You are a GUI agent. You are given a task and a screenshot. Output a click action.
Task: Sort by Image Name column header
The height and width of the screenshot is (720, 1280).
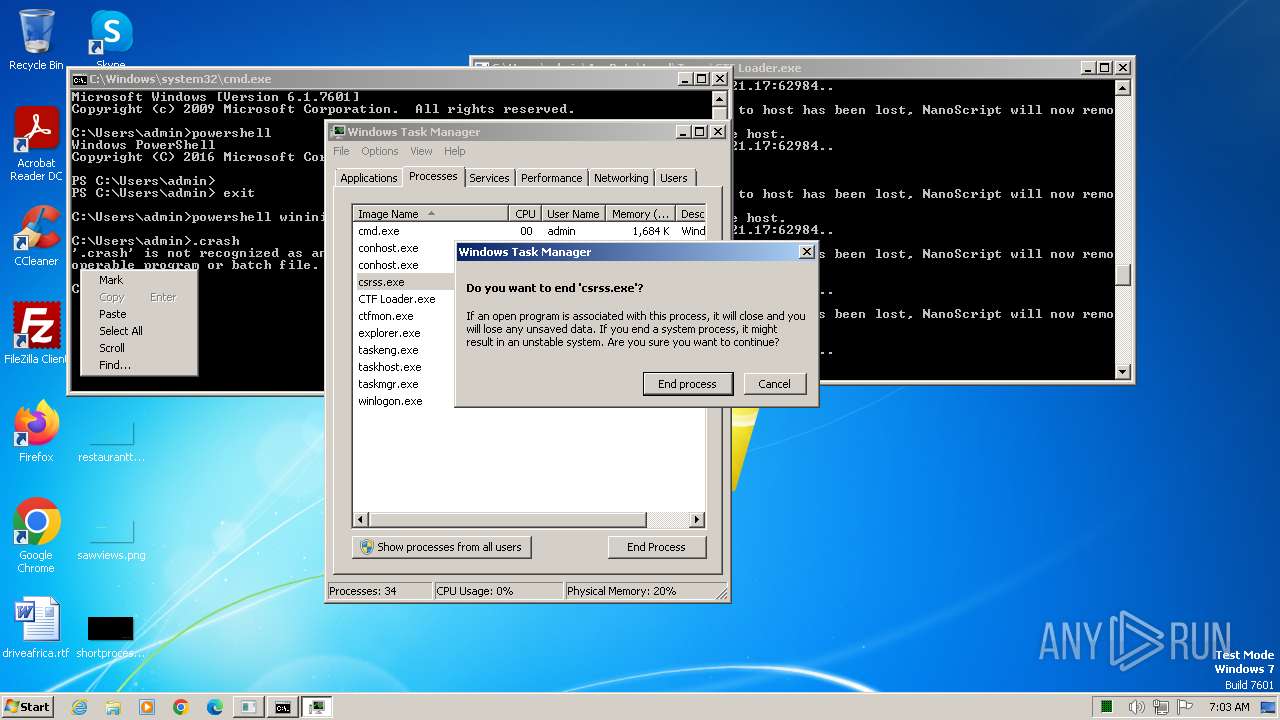(x=431, y=214)
